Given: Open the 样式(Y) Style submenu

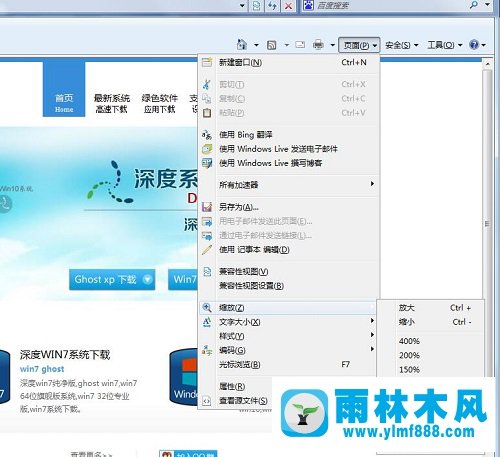Looking at the screenshot, I should tap(289, 336).
